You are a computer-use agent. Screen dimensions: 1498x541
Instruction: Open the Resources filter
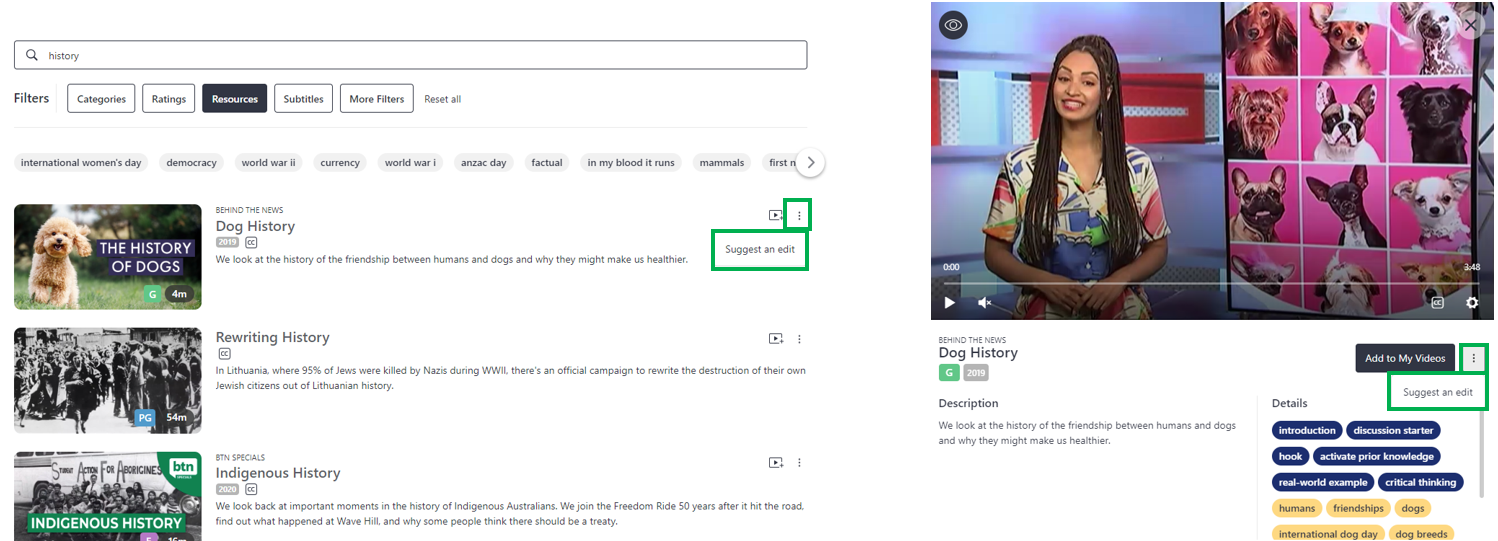point(235,99)
